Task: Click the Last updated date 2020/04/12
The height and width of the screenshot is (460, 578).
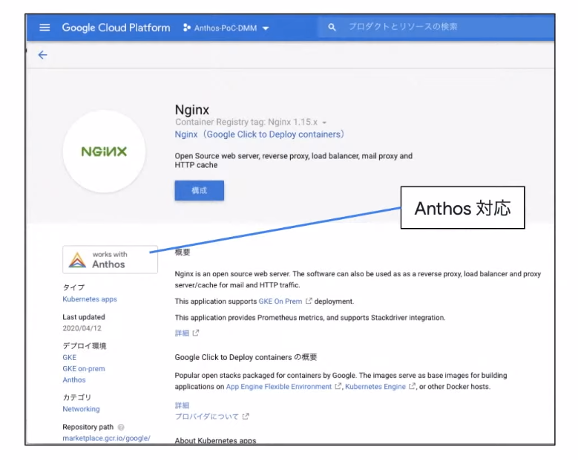Action: [82, 328]
